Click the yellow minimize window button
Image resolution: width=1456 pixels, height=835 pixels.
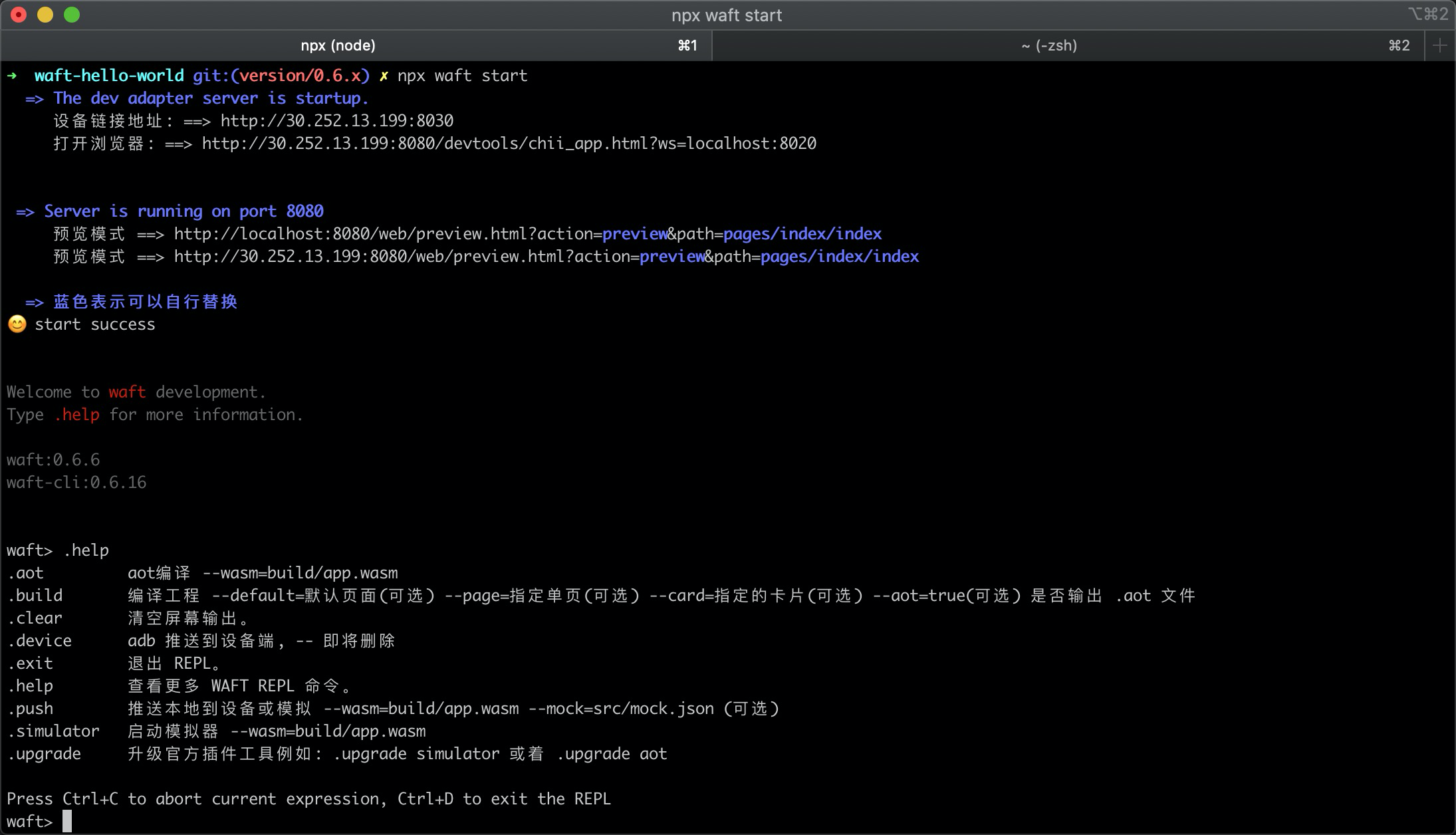point(45,15)
